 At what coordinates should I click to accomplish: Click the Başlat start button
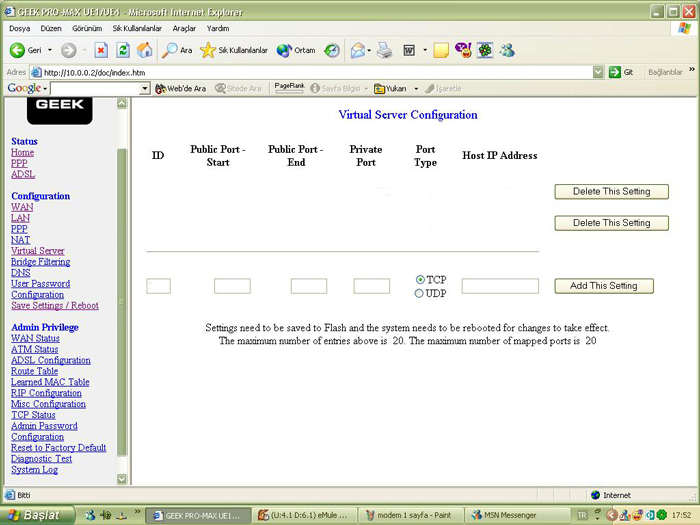[37, 515]
